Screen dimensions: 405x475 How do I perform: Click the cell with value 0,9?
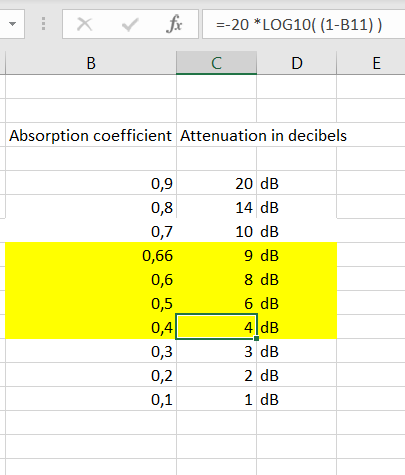point(91,183)
